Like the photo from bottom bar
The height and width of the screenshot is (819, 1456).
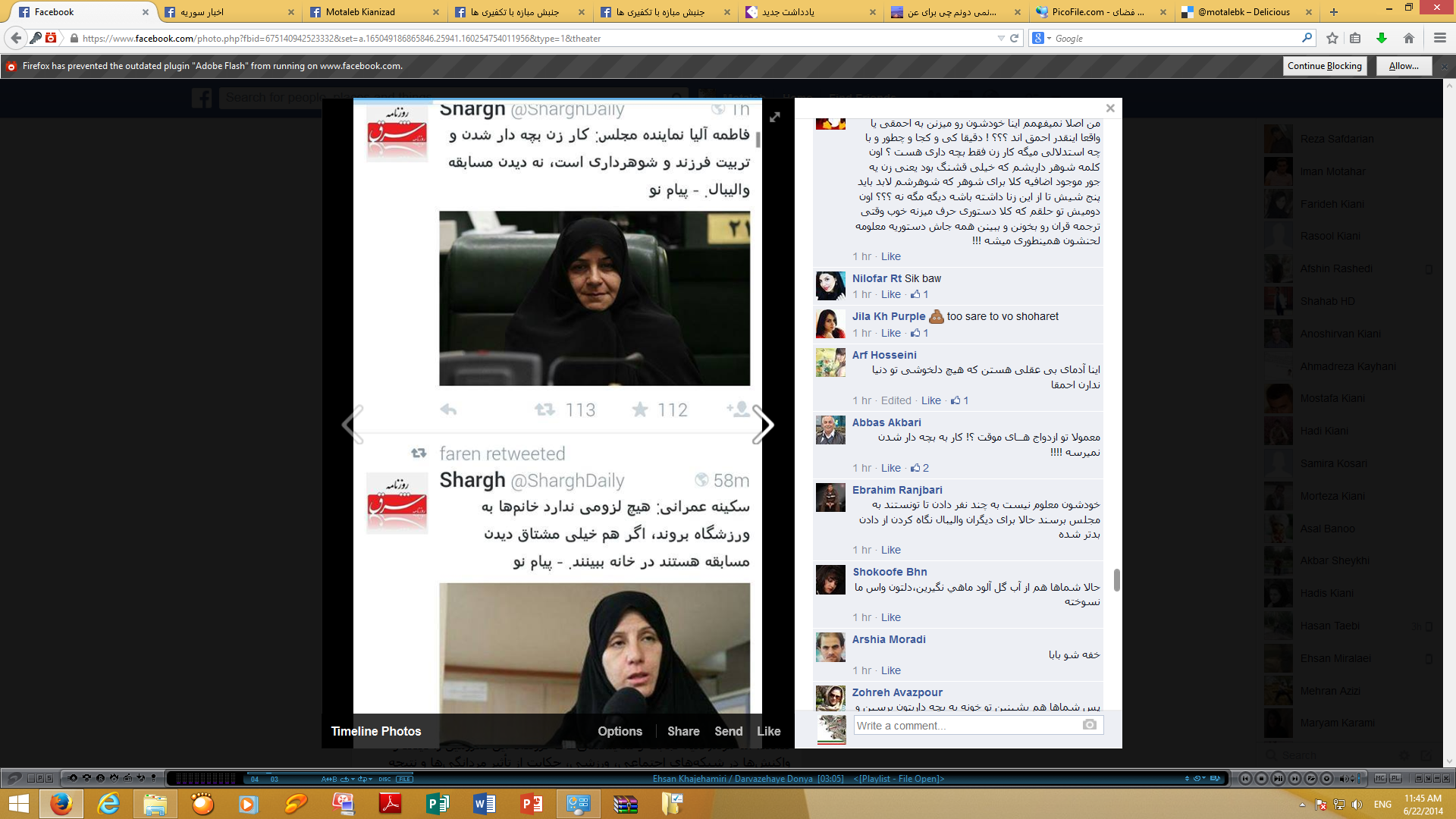[x=768, y=731]
